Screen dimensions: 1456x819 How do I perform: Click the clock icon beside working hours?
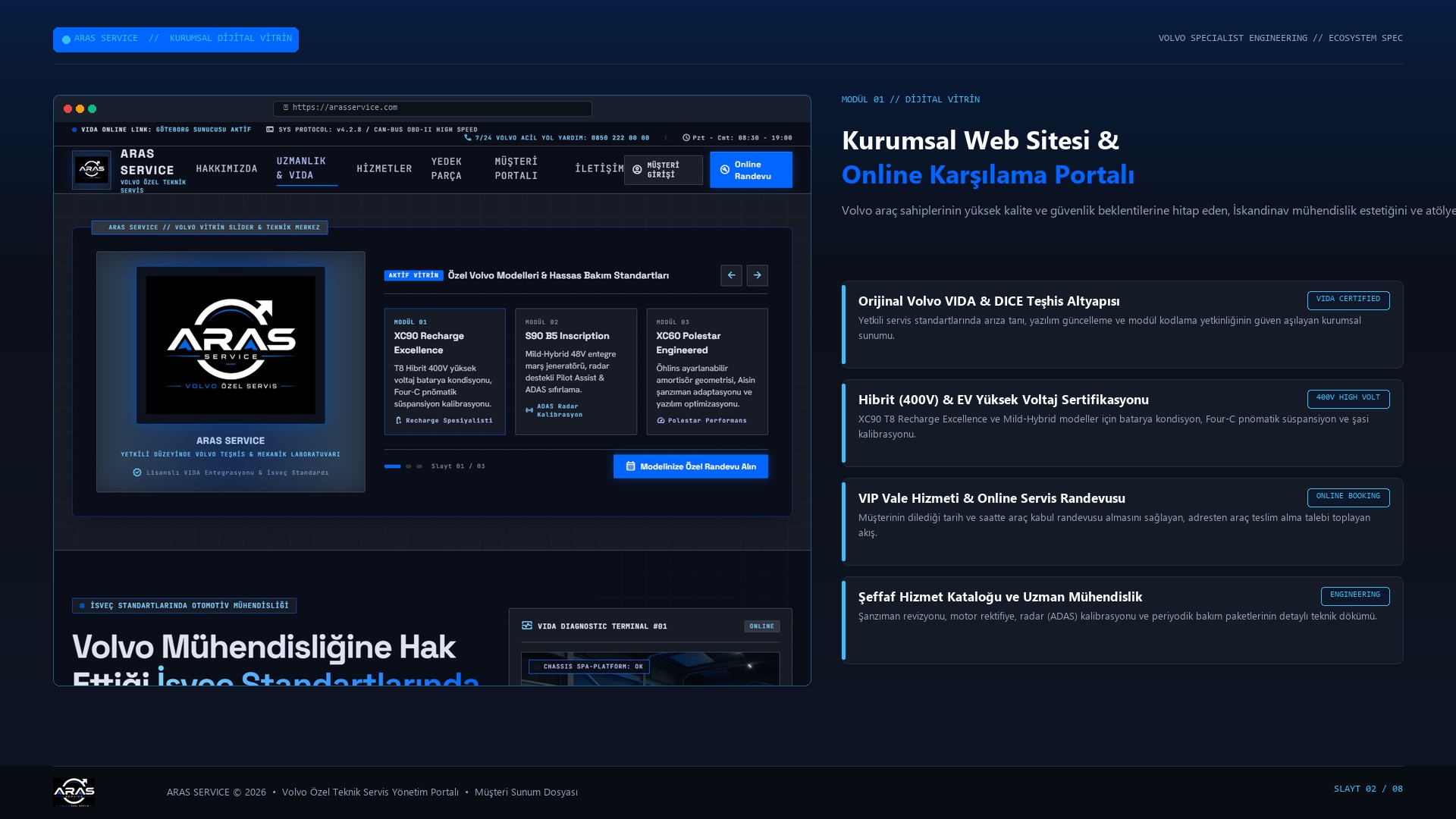point(686,138)
